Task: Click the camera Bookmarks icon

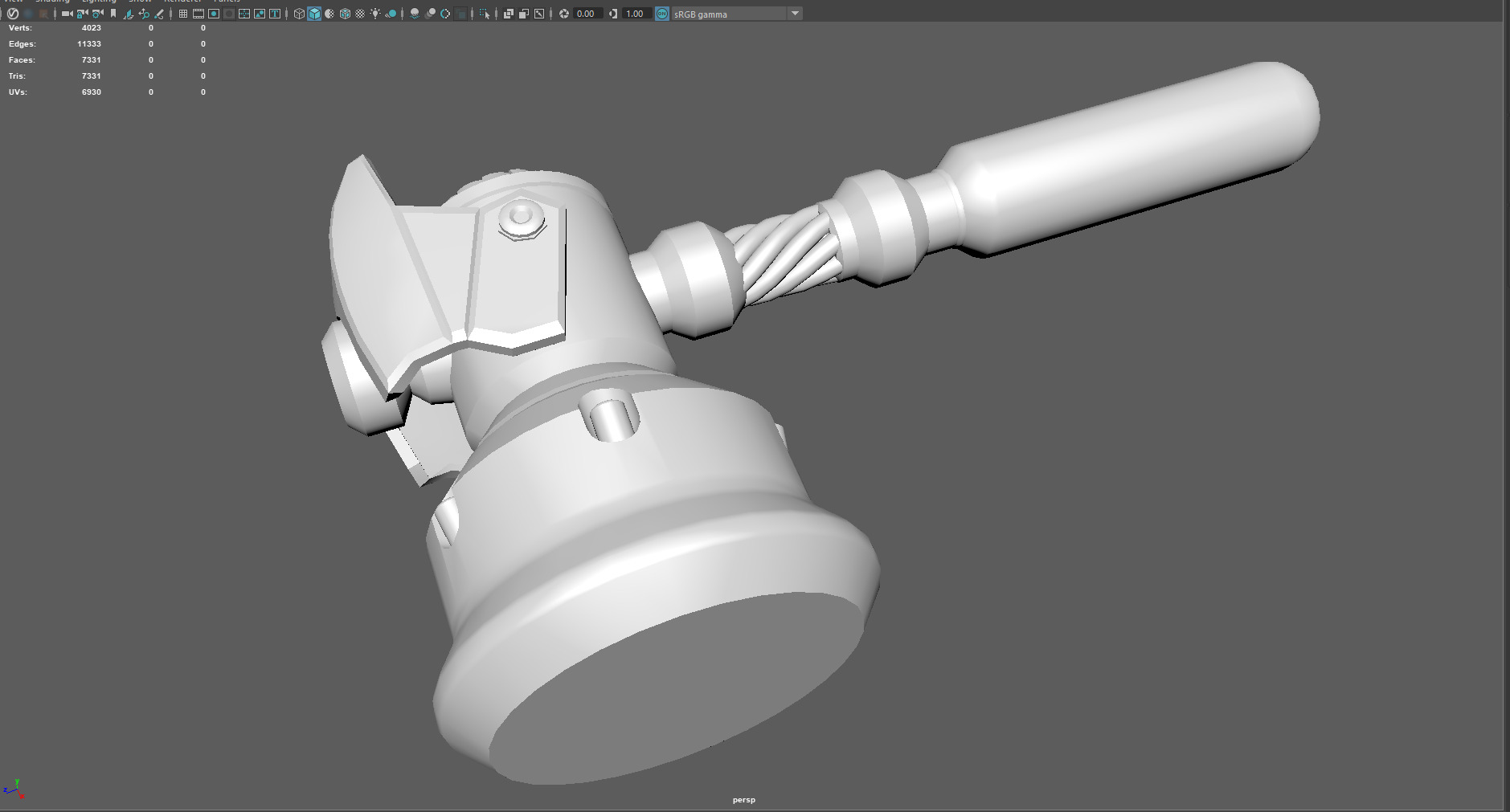Action: 113,14
